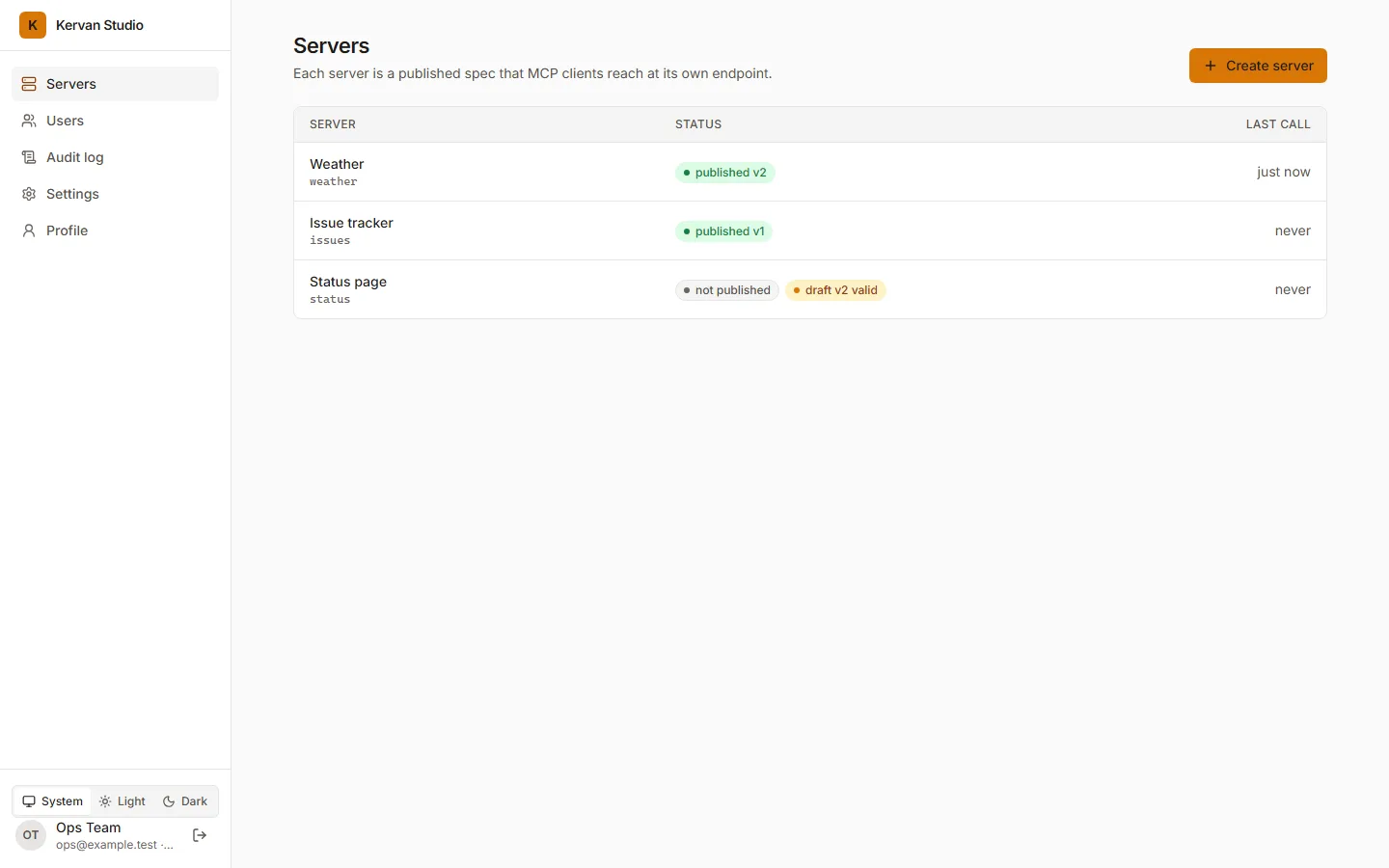Click the SERVER column header
The width and height of the screenshot is (1389, 868).
pos(333,124)
